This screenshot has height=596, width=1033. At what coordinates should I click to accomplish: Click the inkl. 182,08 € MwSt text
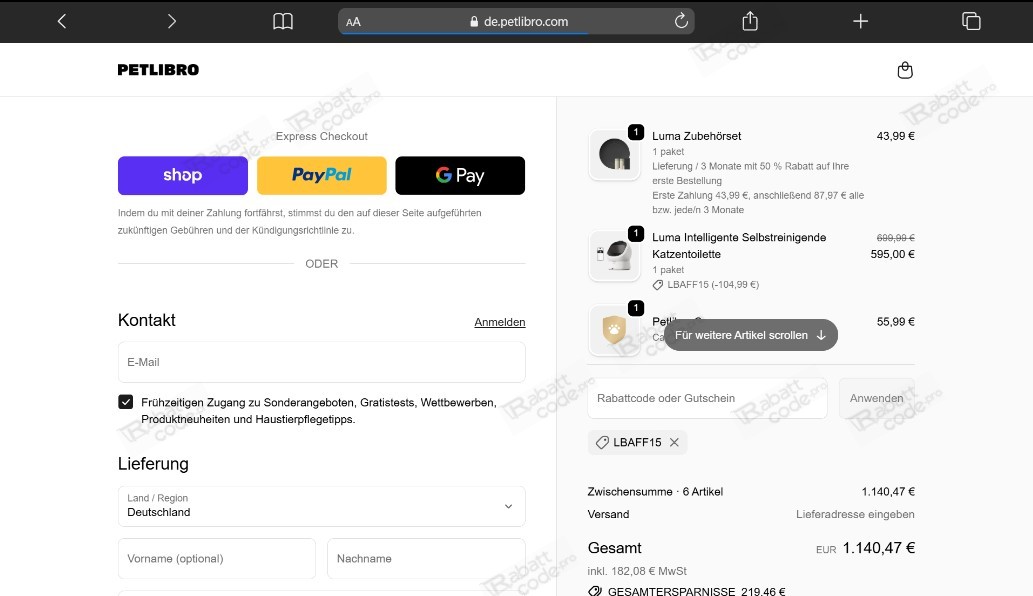point(637,571)
